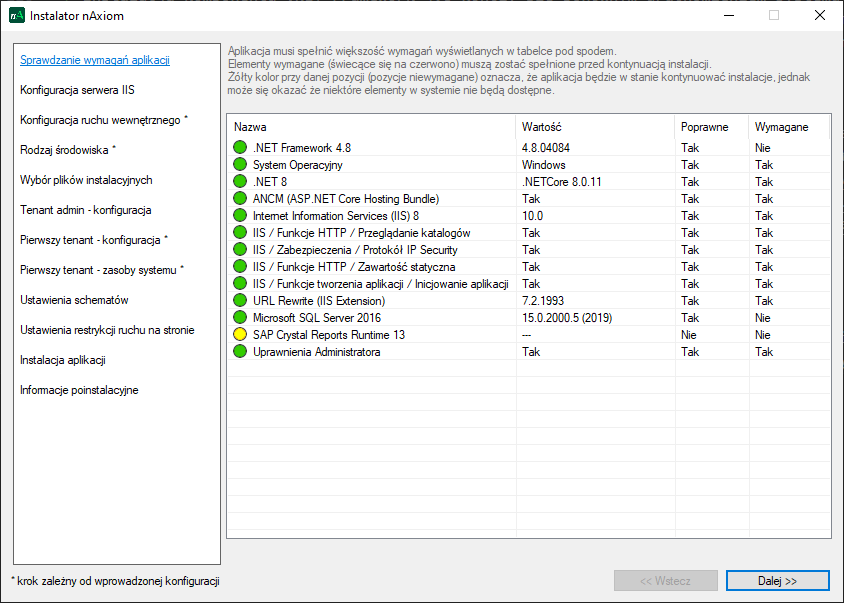This screenshot has width=844, height=603.
Task: Click the URL Rewrite (IIS Extension) name
Action: click(319, 301)
